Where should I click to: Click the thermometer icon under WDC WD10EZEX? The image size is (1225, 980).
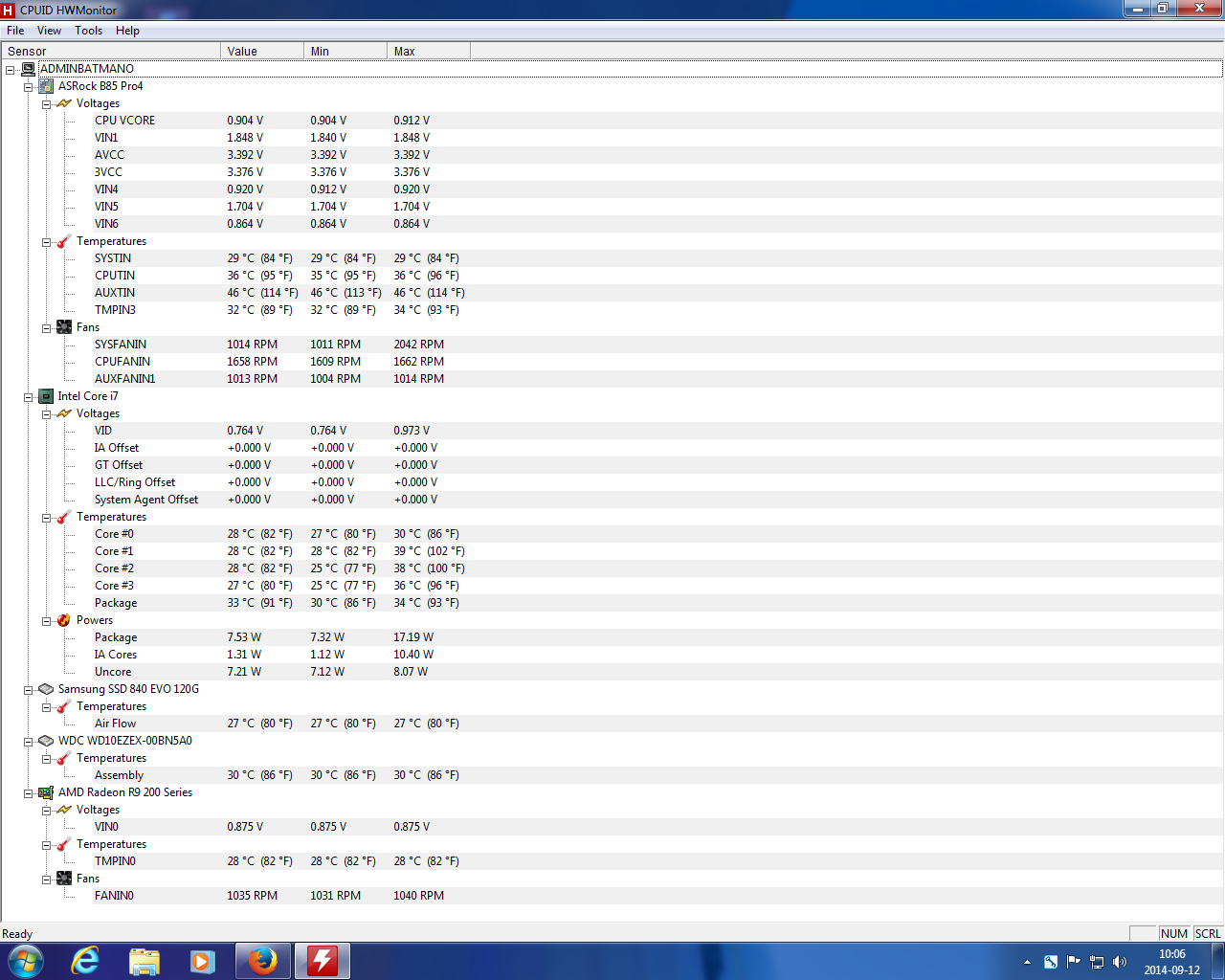tap(64, 758)
